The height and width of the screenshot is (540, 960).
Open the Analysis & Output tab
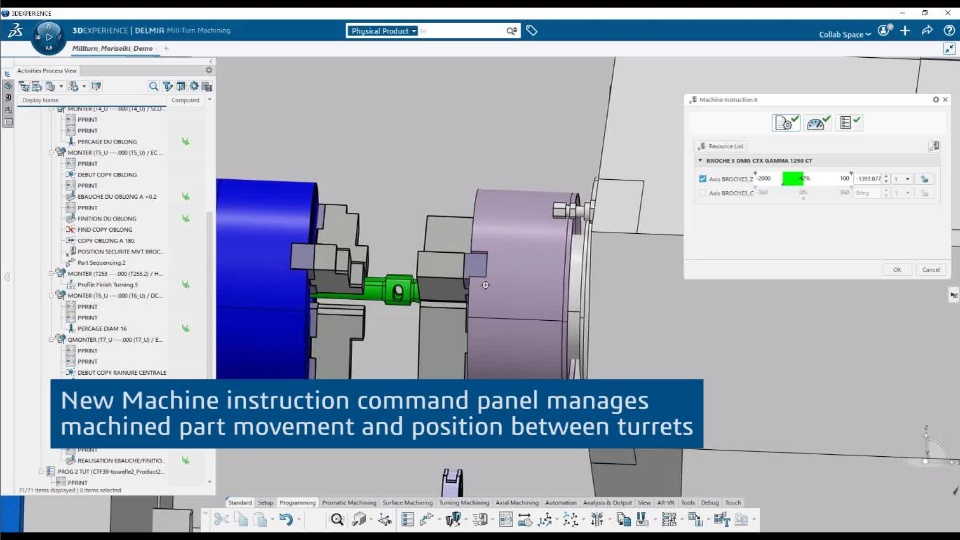[x=607, y=503]
